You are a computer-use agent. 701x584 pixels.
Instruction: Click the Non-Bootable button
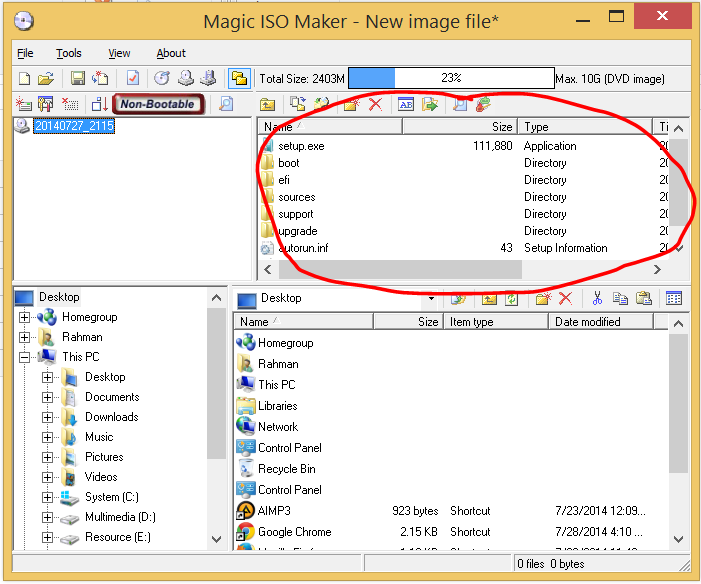(158, 104)
